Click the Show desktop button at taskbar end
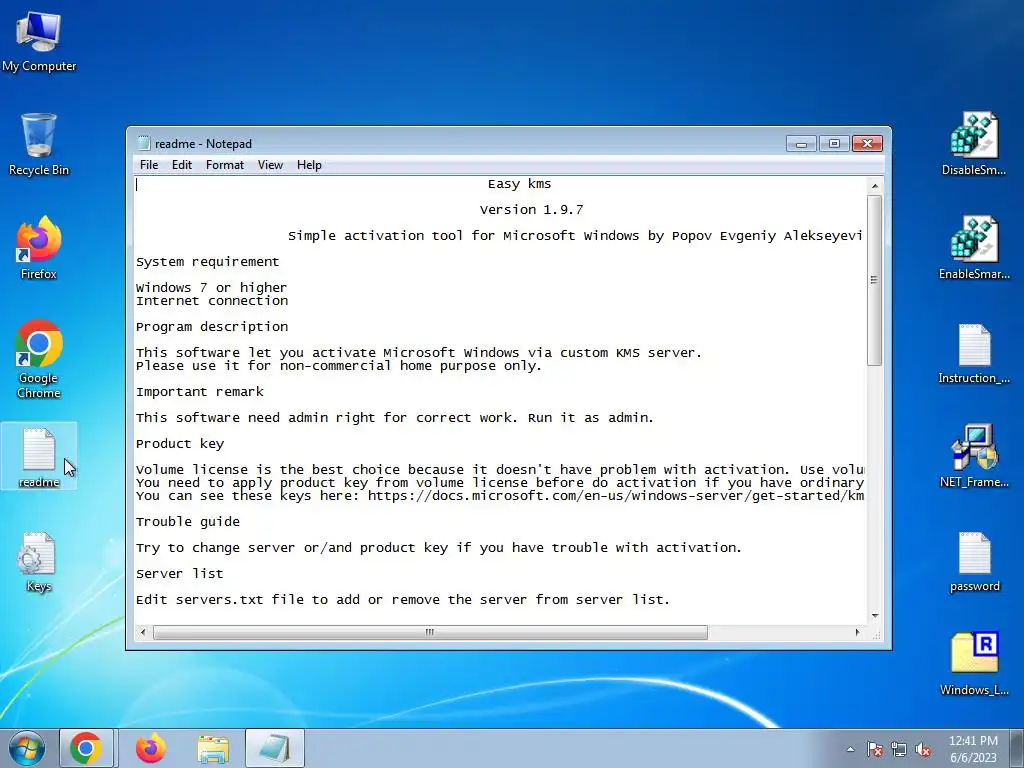This screenshot has width=1024, height=768. point(1019,749)
